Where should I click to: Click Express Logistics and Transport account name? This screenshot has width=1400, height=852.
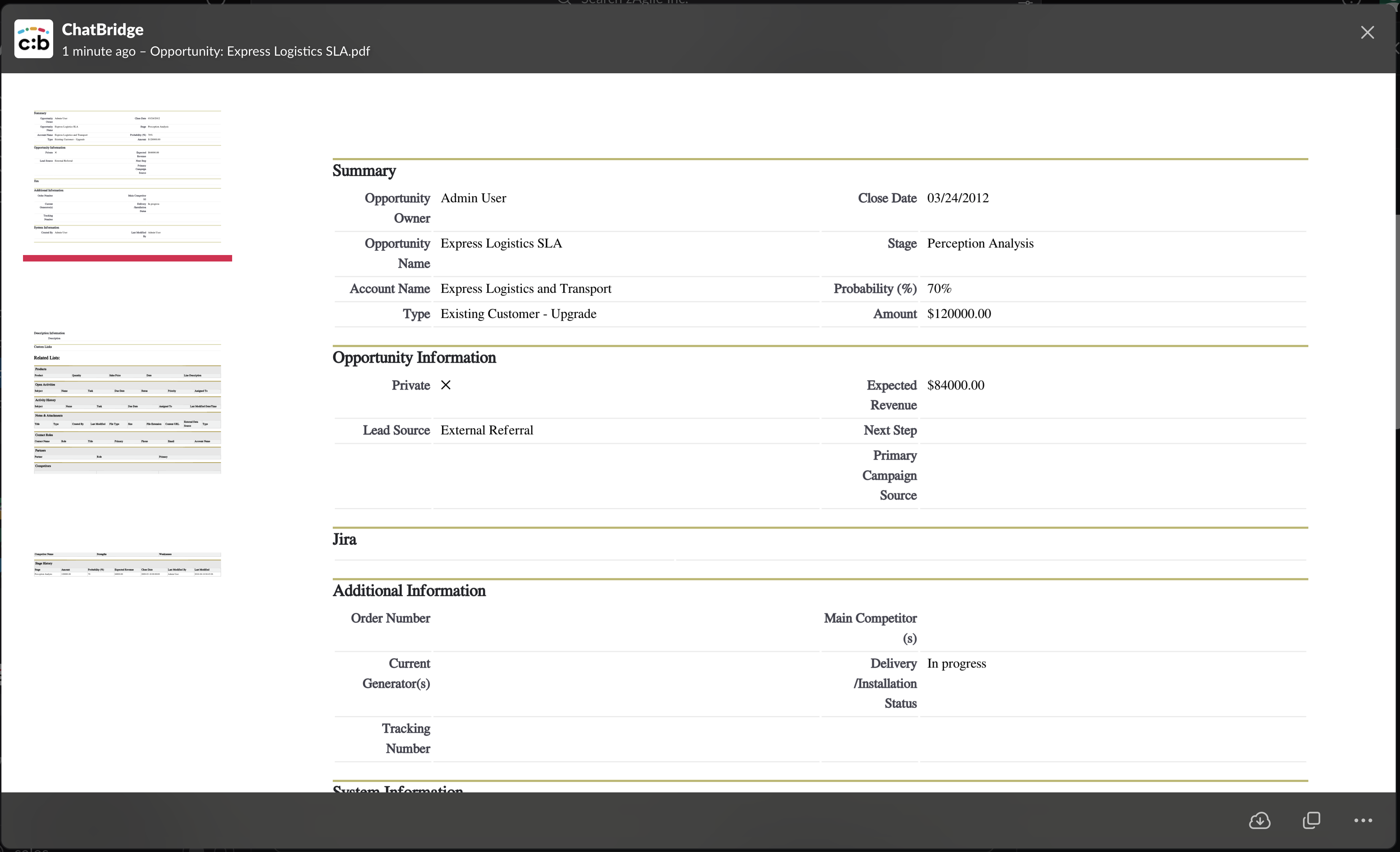point(526,288)
